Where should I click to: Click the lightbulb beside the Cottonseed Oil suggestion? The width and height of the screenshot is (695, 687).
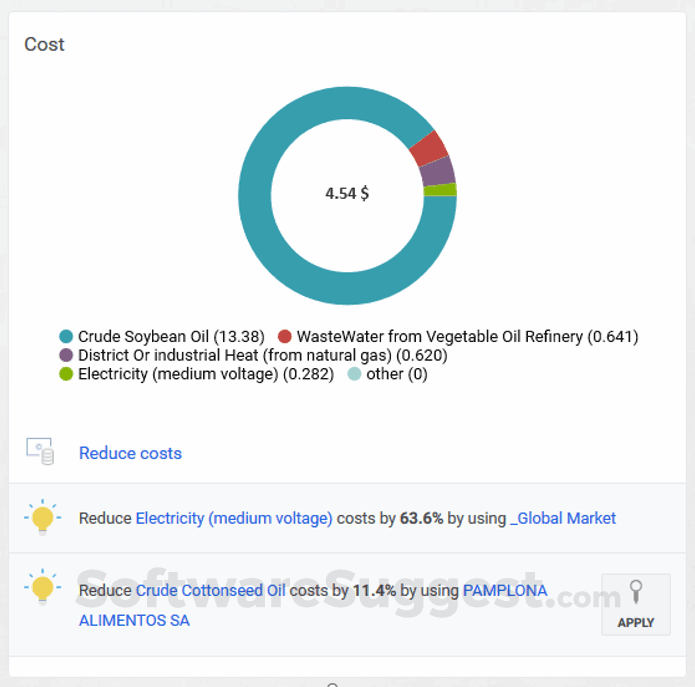coord(42,589)
